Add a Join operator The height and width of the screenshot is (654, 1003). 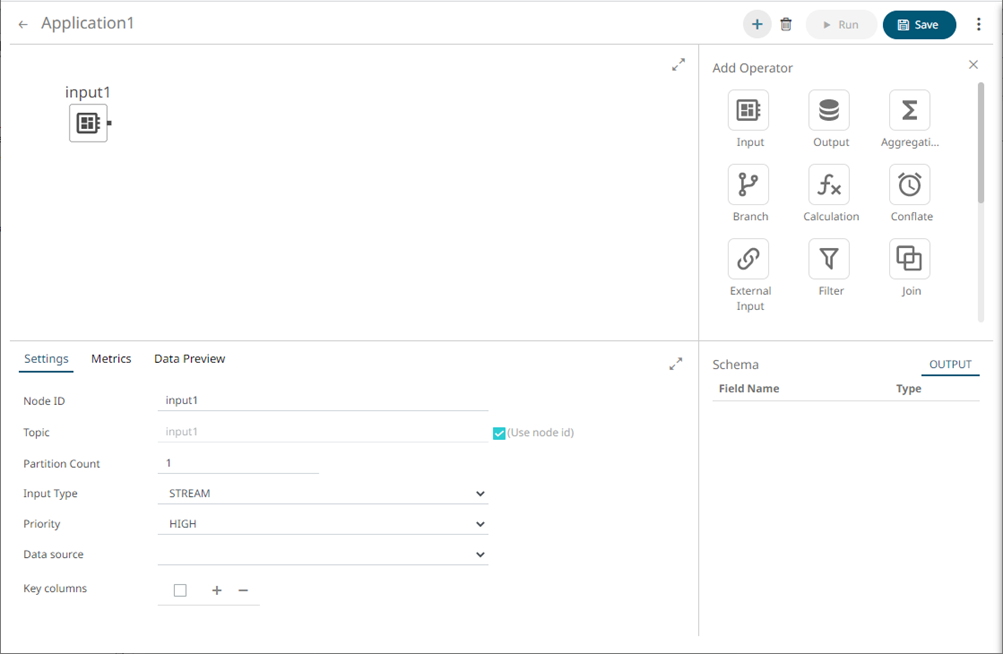pyautogui.click(x=909, y=259)
